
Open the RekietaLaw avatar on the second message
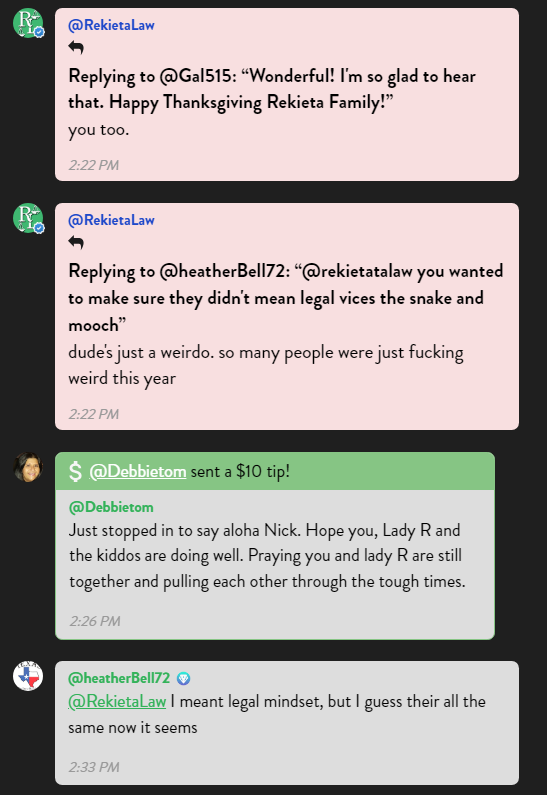[x=28, y=218]
